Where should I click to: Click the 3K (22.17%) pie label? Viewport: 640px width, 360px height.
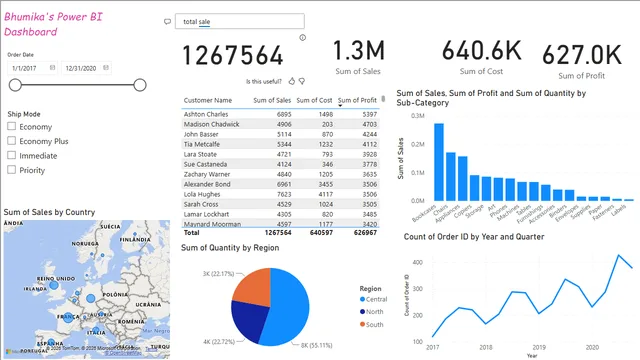[x=218, y=273]
